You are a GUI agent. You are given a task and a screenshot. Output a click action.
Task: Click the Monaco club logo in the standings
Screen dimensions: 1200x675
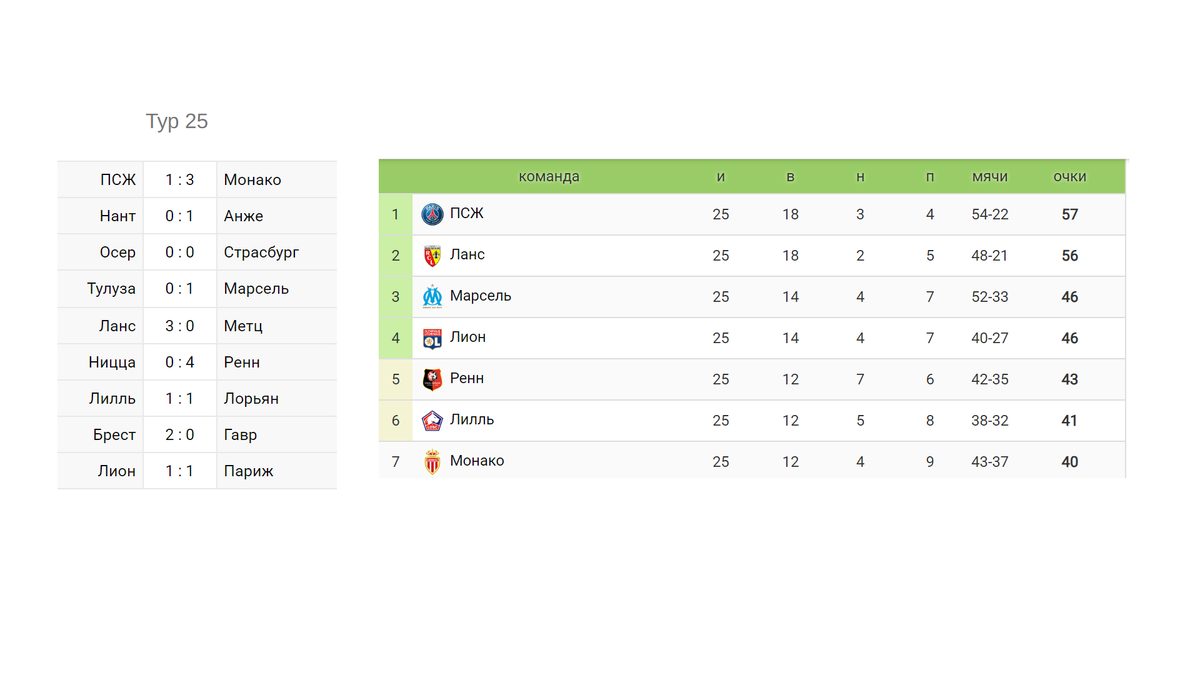coord(432,462)
